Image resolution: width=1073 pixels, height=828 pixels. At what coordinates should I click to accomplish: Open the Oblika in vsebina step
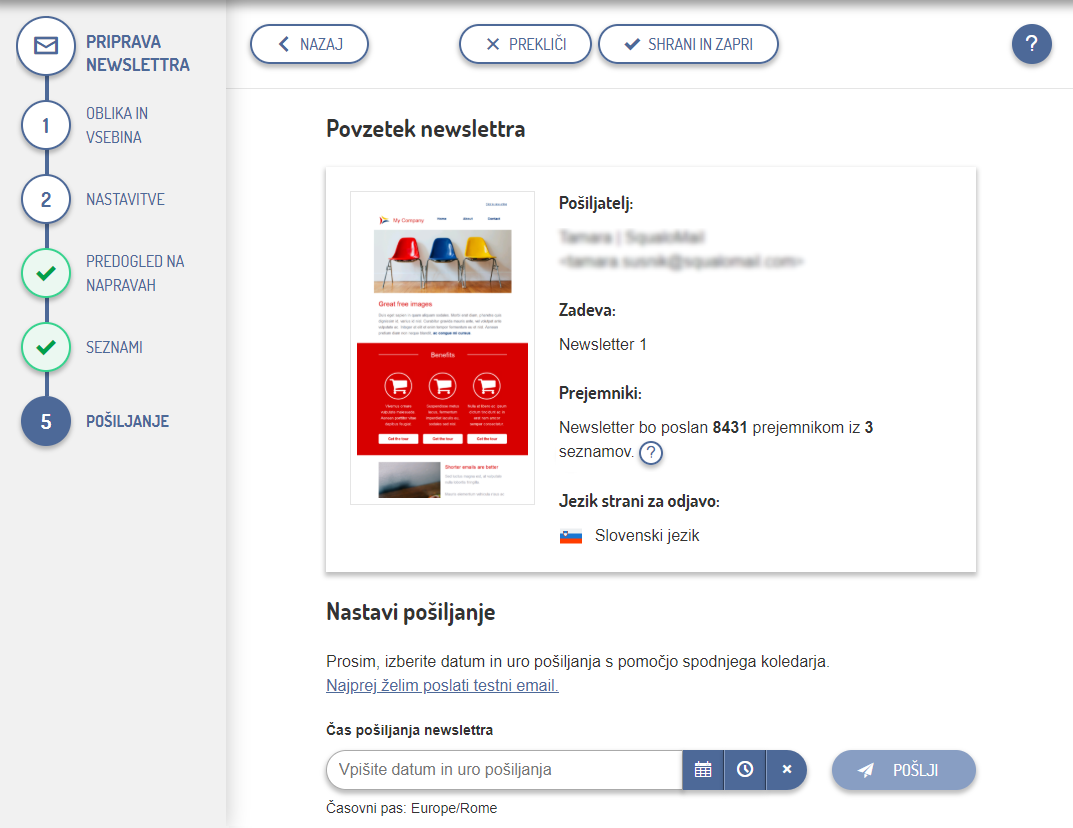(116, 126)
